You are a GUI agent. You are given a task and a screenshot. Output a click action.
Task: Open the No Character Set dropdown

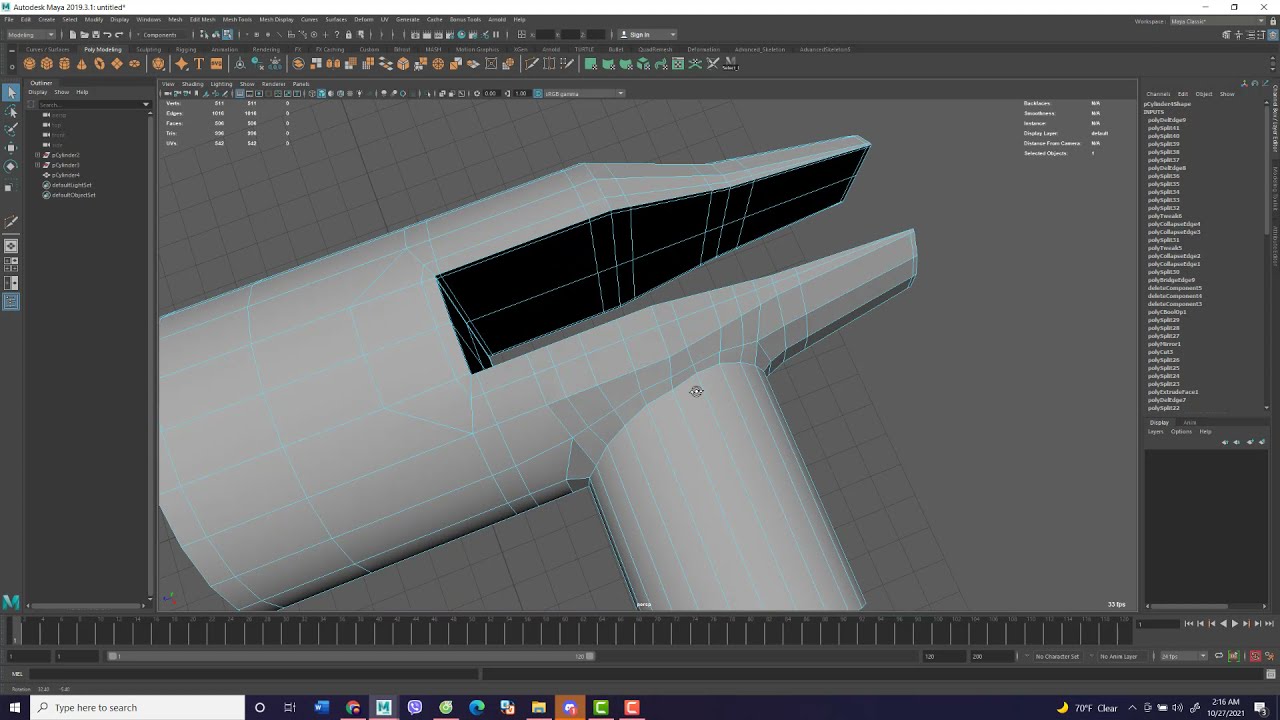(x=1056, y=656)
